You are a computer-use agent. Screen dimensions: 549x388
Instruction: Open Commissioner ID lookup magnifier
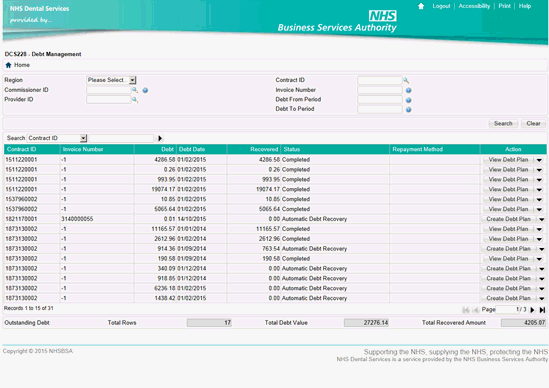pyautogui.click(x=135, y=90)
